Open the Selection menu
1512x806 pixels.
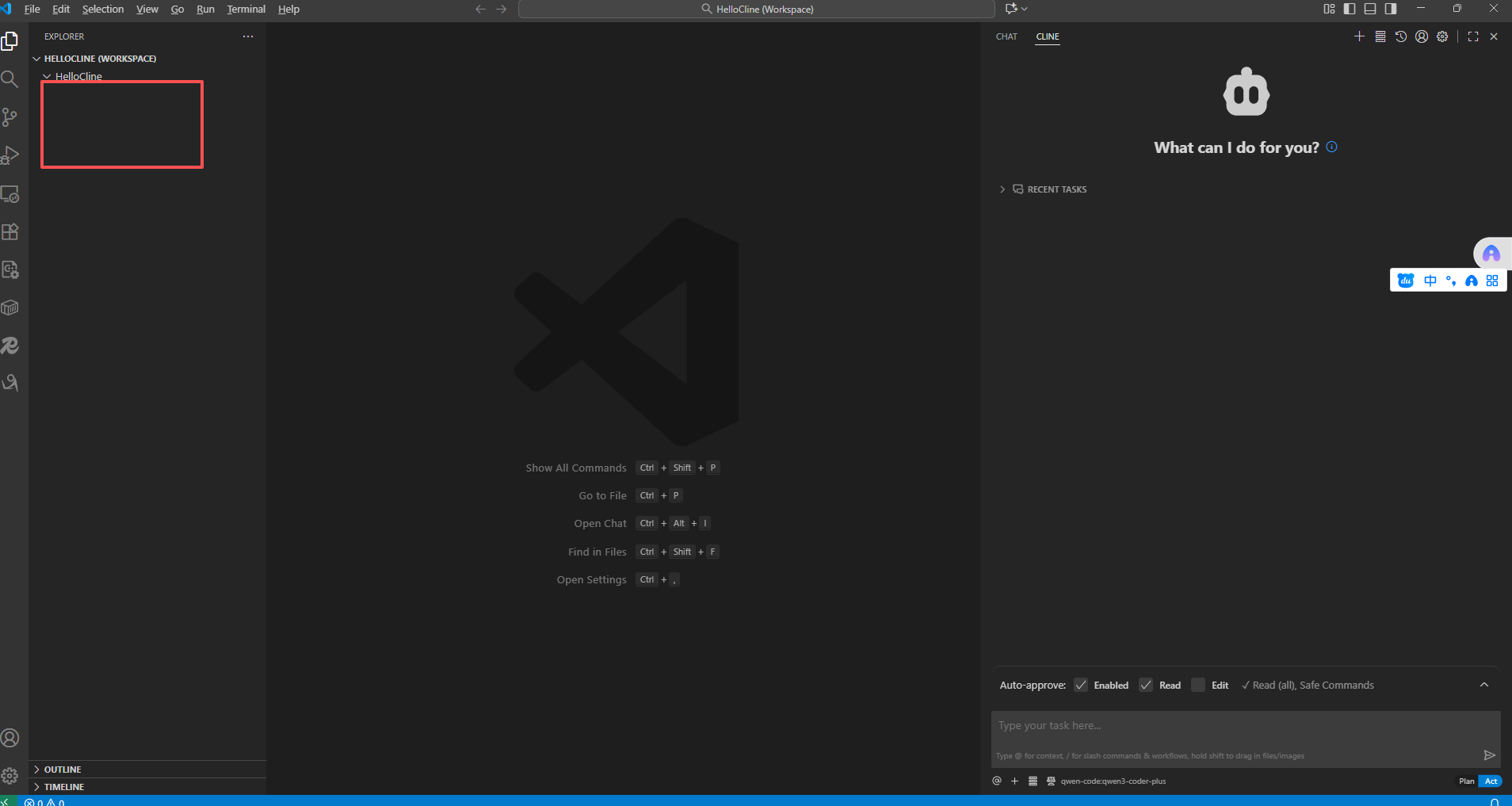(x=103, y=9)
